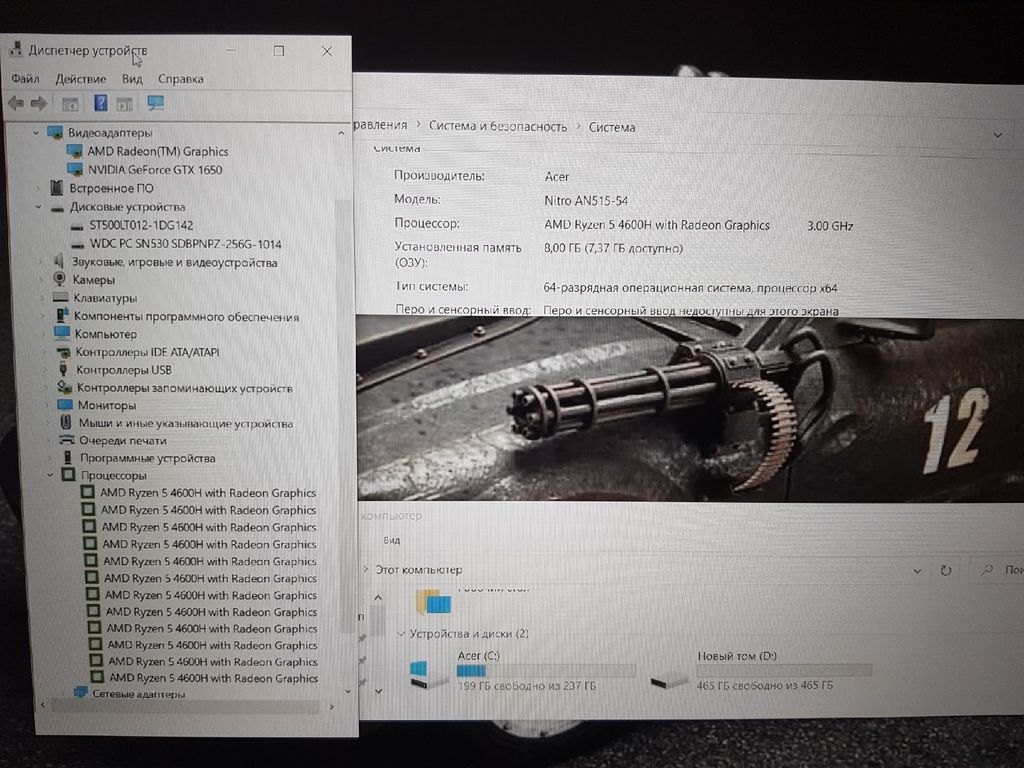Collapse the Устройства и диски section
The height and width of the screenshot is (768, 1024).
[402, 634]
